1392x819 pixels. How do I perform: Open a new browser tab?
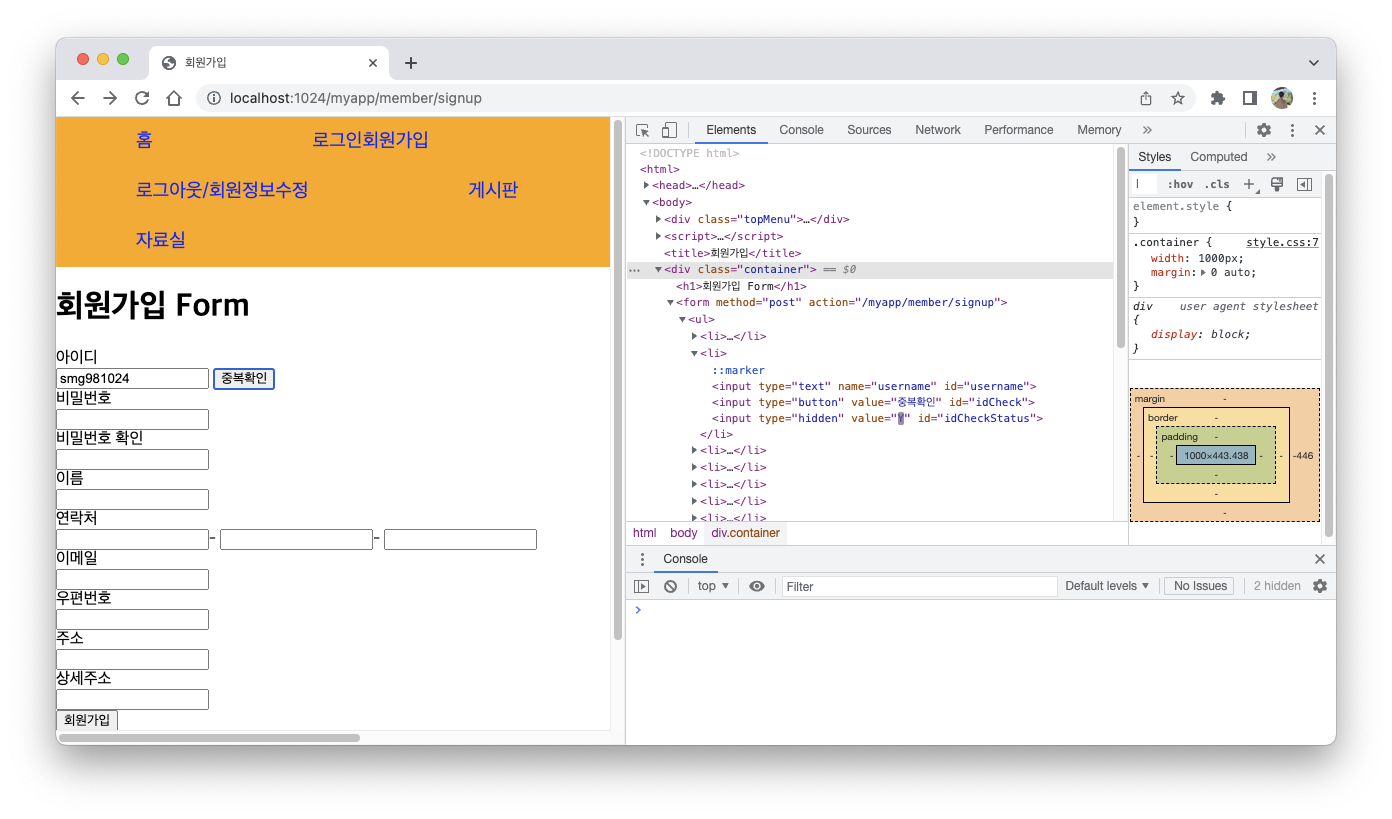[x=411, y=63]
